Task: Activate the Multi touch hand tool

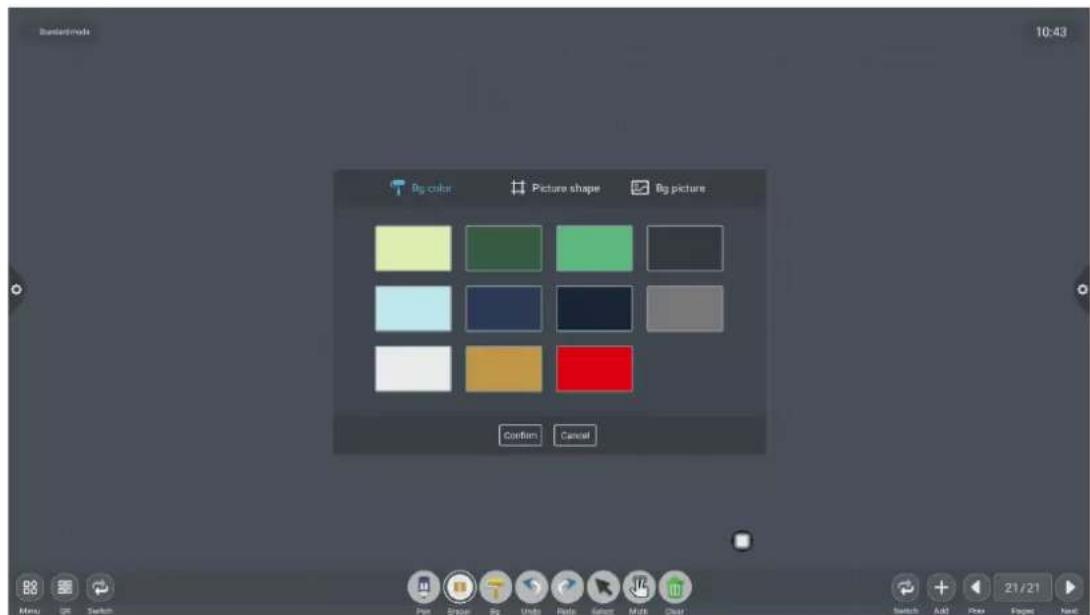Action: pos(639,589)
